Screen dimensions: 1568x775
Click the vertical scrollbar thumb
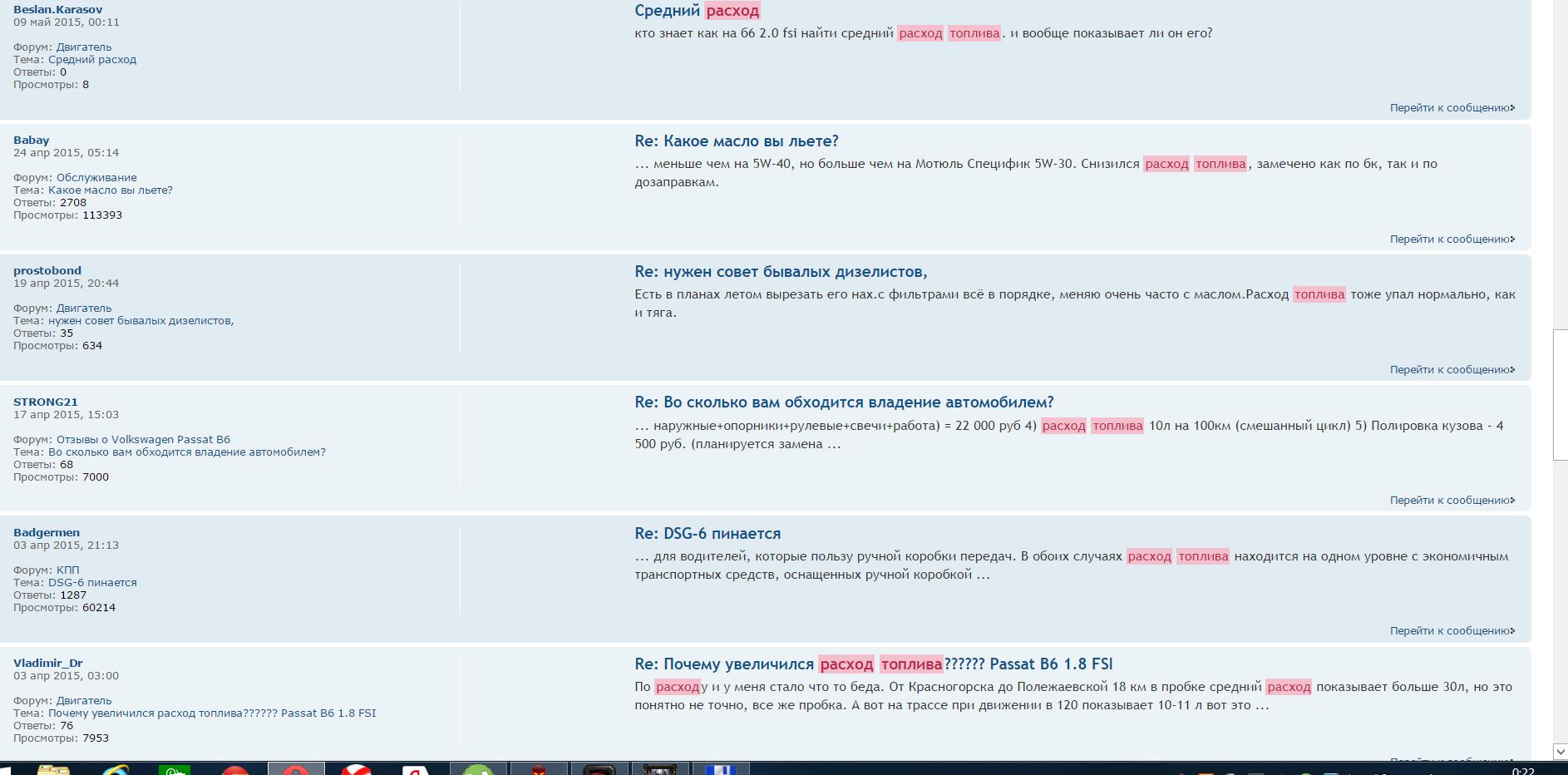coord(1560,395)
